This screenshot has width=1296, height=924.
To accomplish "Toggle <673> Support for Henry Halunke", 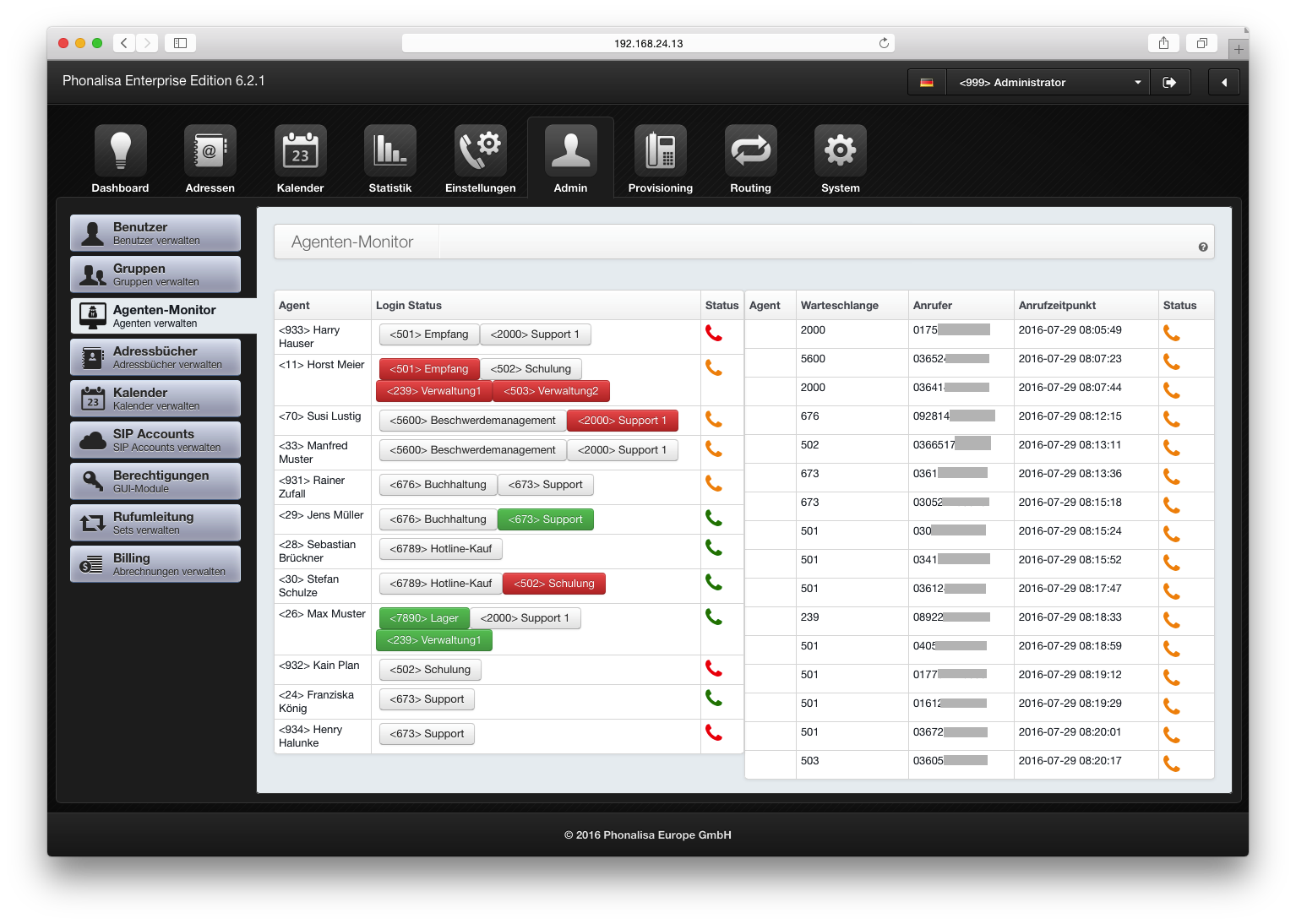I will [427, 734].
